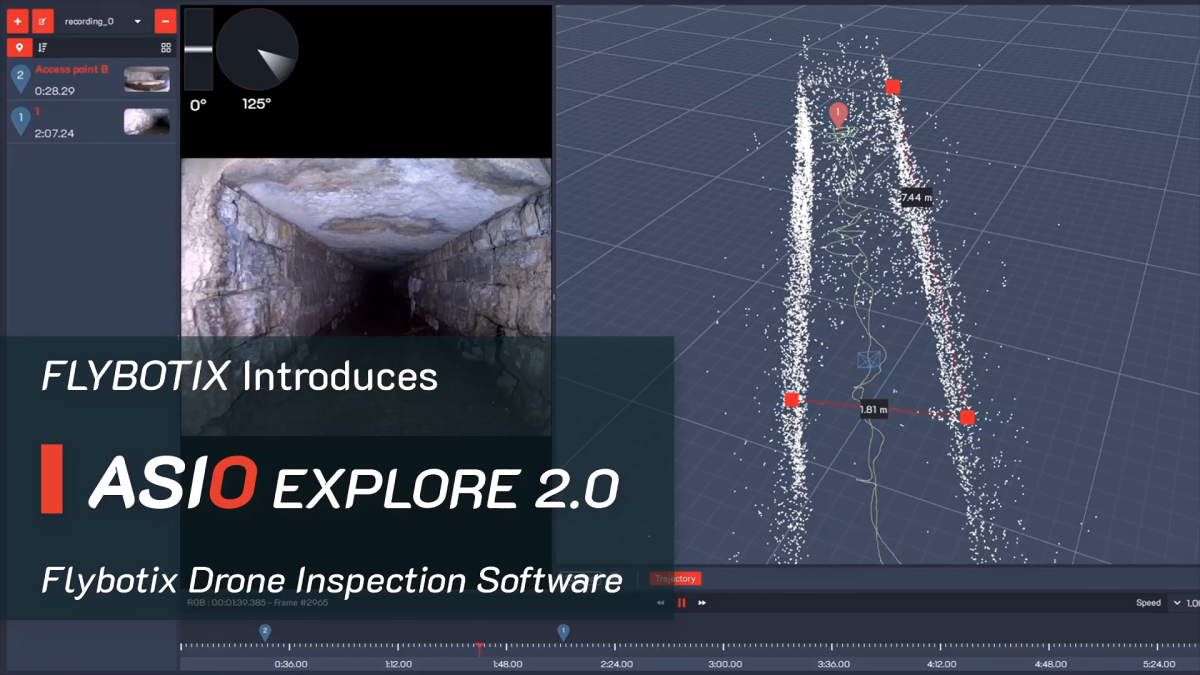Click the rewind button
Viewport: 1200px width, 675px height.
click(x=660, y=603)
